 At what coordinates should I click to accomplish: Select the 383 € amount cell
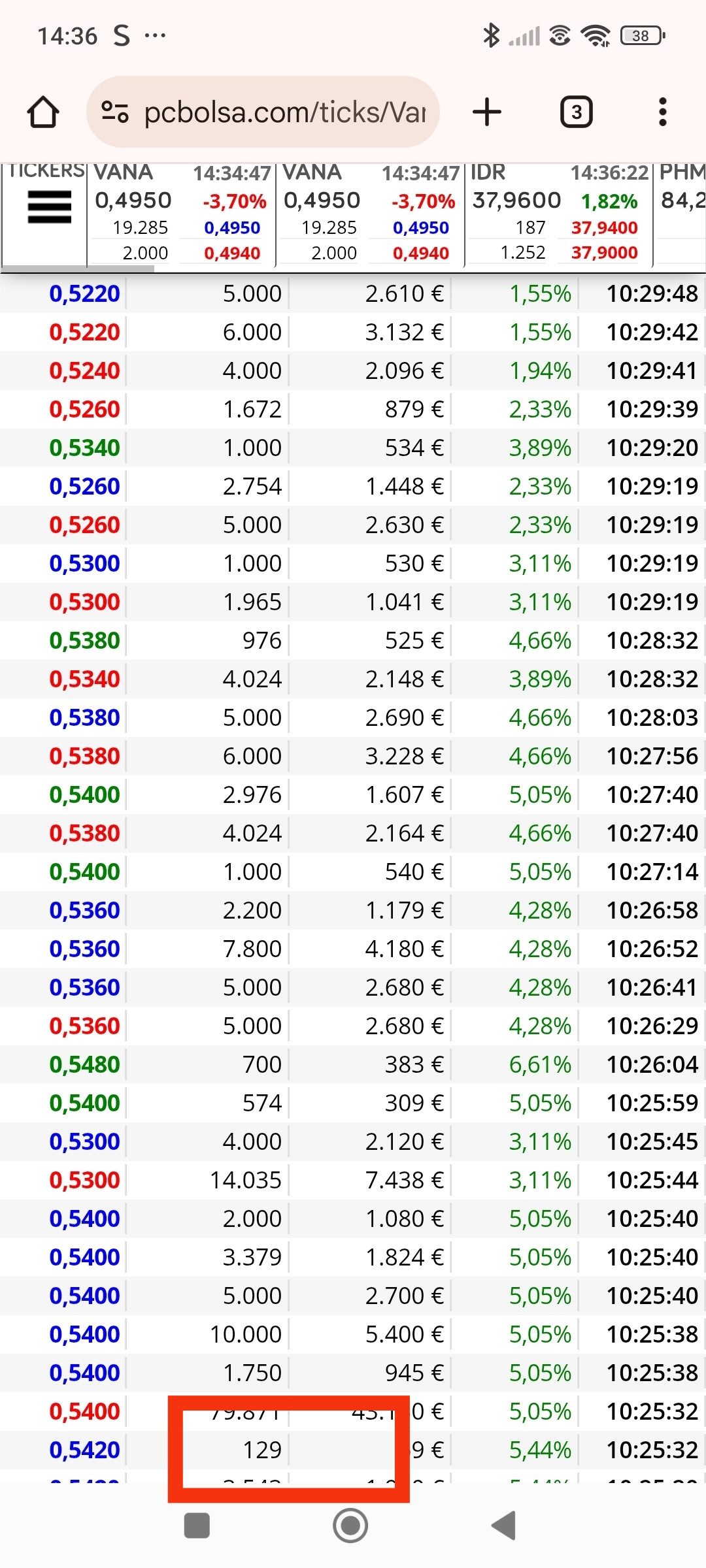pos(414,1065)
